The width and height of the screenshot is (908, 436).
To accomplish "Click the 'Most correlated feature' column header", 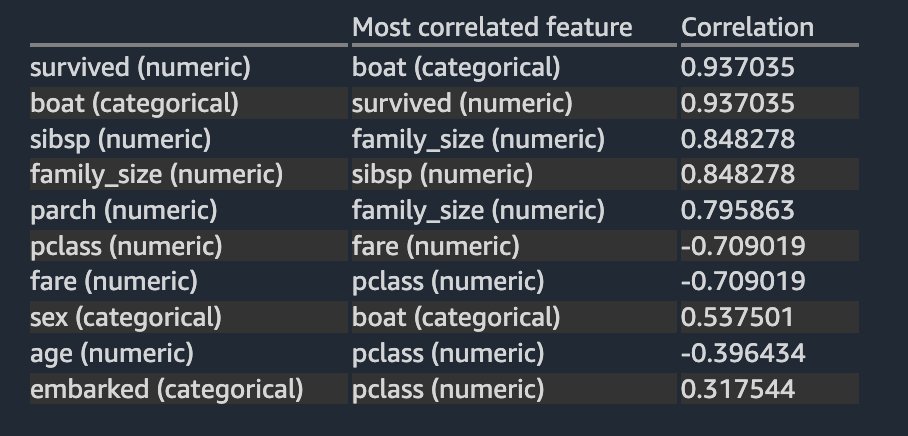I will point(492,27).
